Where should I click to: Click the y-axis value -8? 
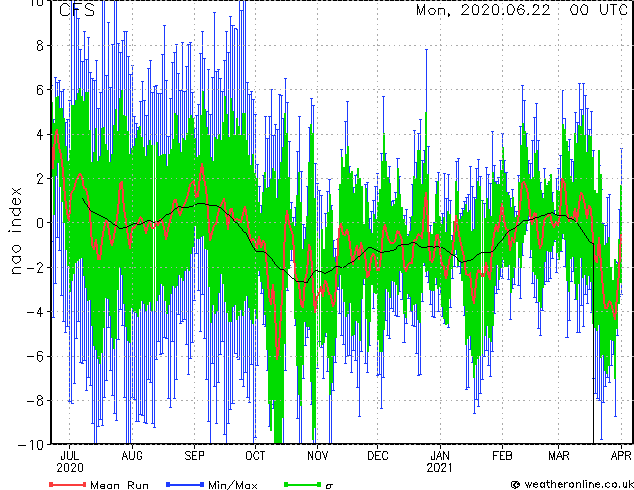[x=35, y=400]
